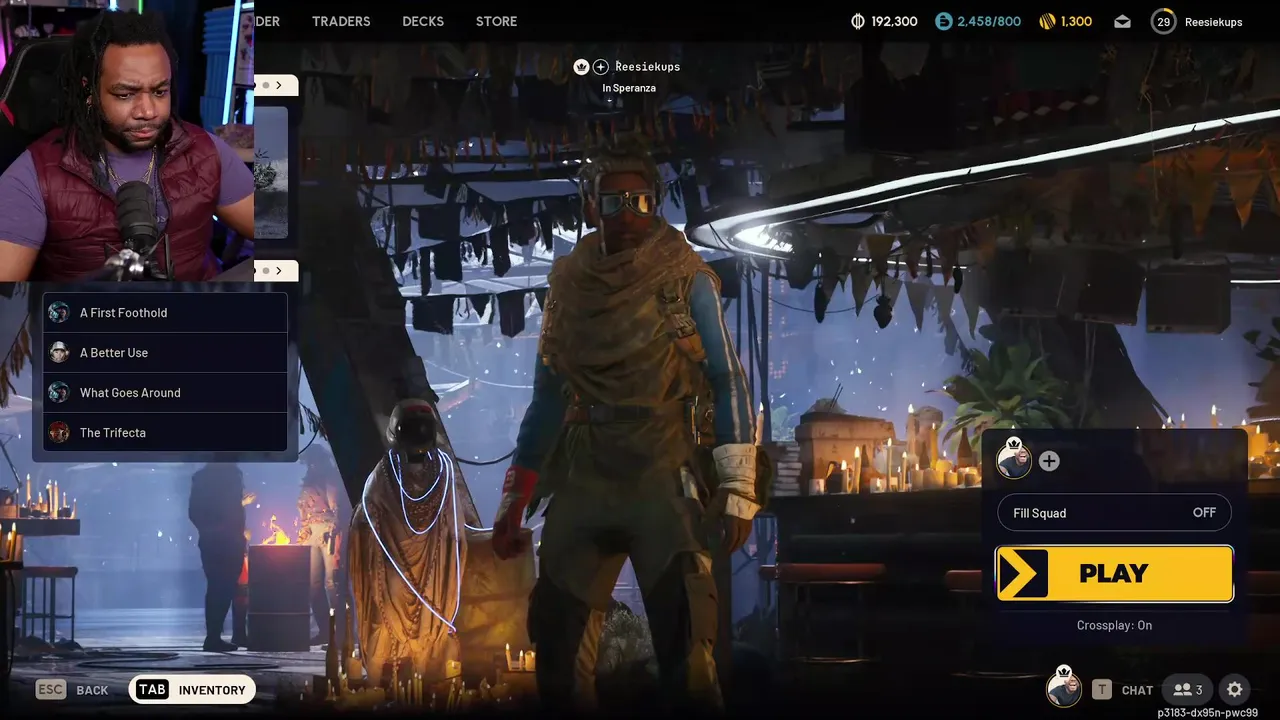Click squad leader avatar in the play panel
1280x720 pixels.
tap(1014, 460)
